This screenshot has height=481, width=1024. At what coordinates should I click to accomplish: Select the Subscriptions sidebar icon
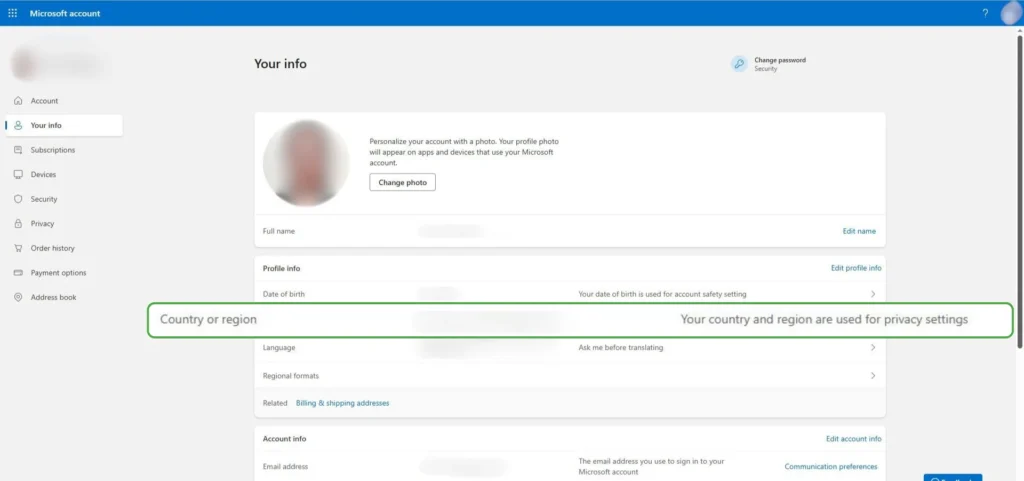18,150
